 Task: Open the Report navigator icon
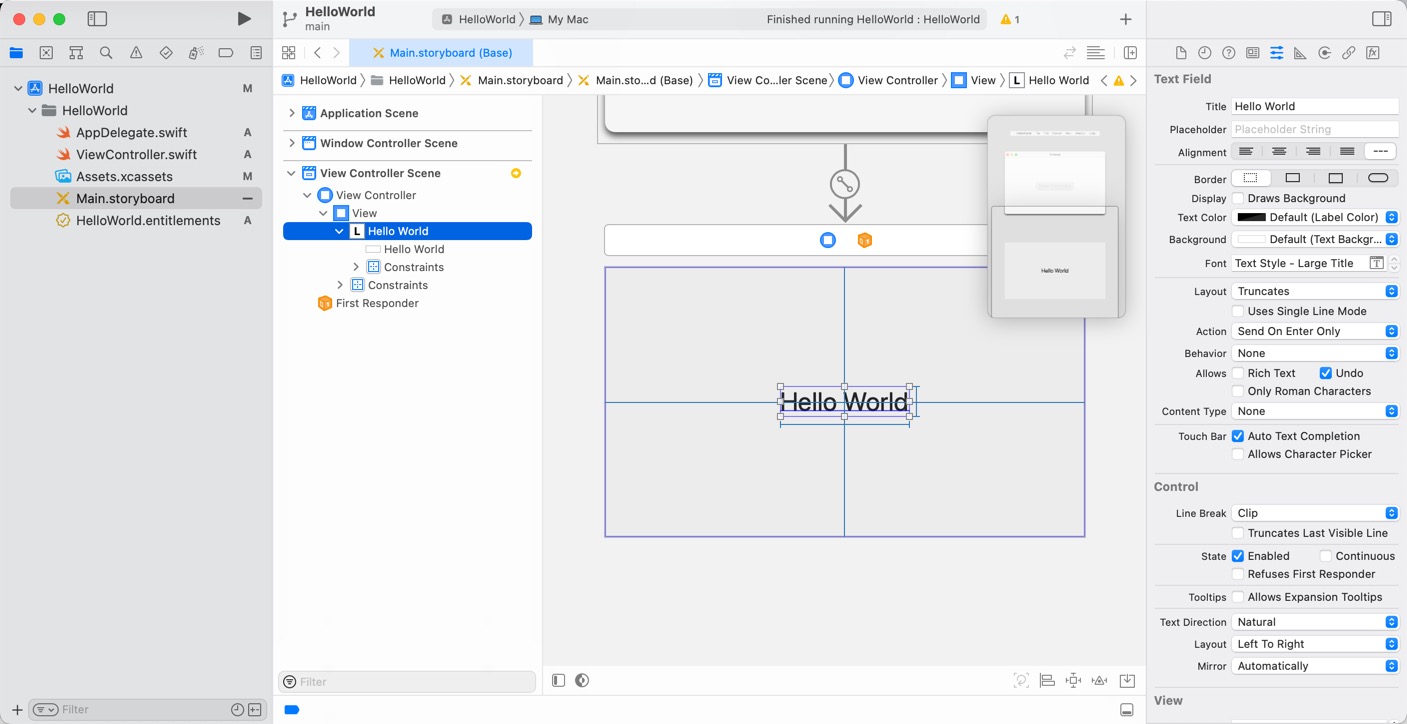pyautogui.click(x=256, y=53)
